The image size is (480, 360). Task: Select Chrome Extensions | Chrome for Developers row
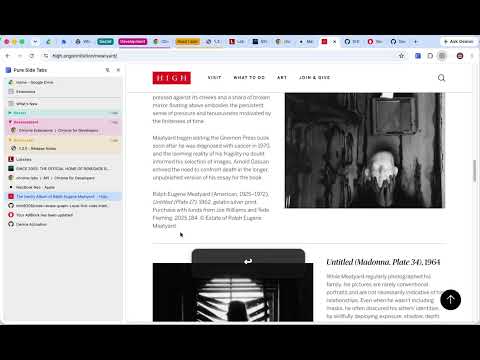[63, 130]
